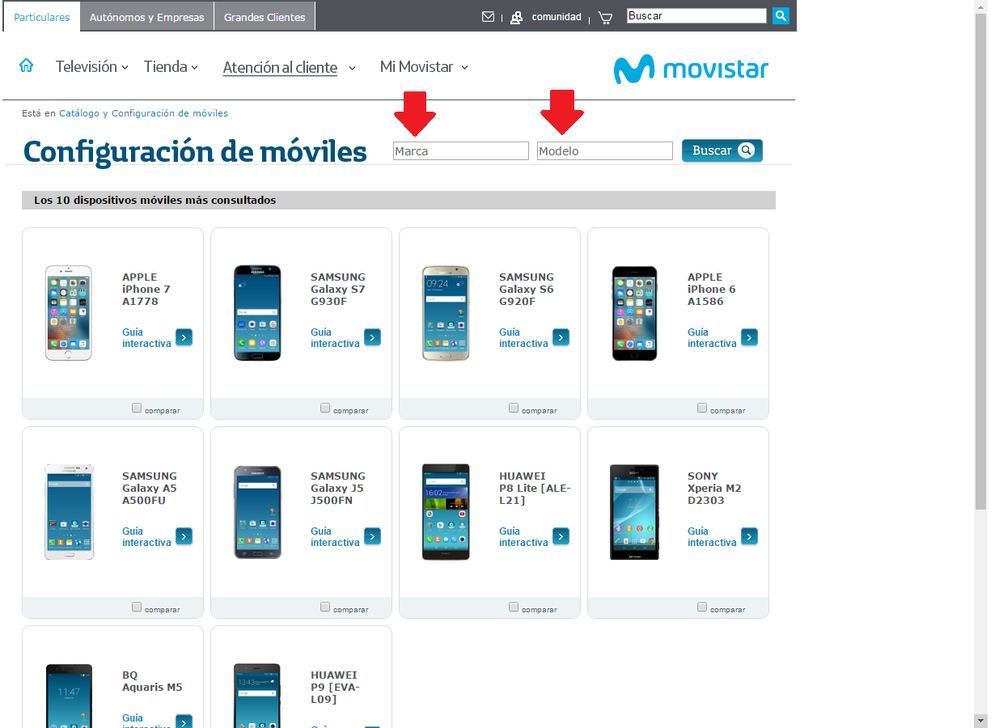Click the Movistar logo
This screenshot has width=999, height=728.
(691, 69)
